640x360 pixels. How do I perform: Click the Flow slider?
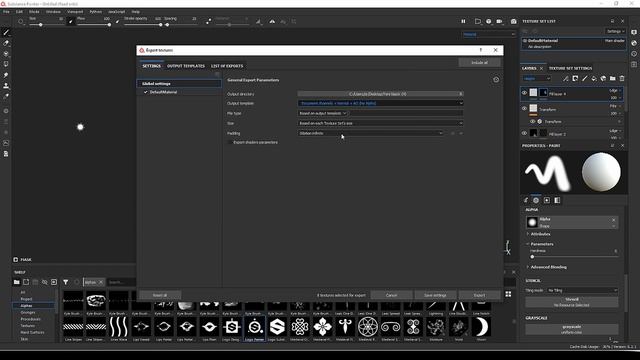click(x=94, y=24)
